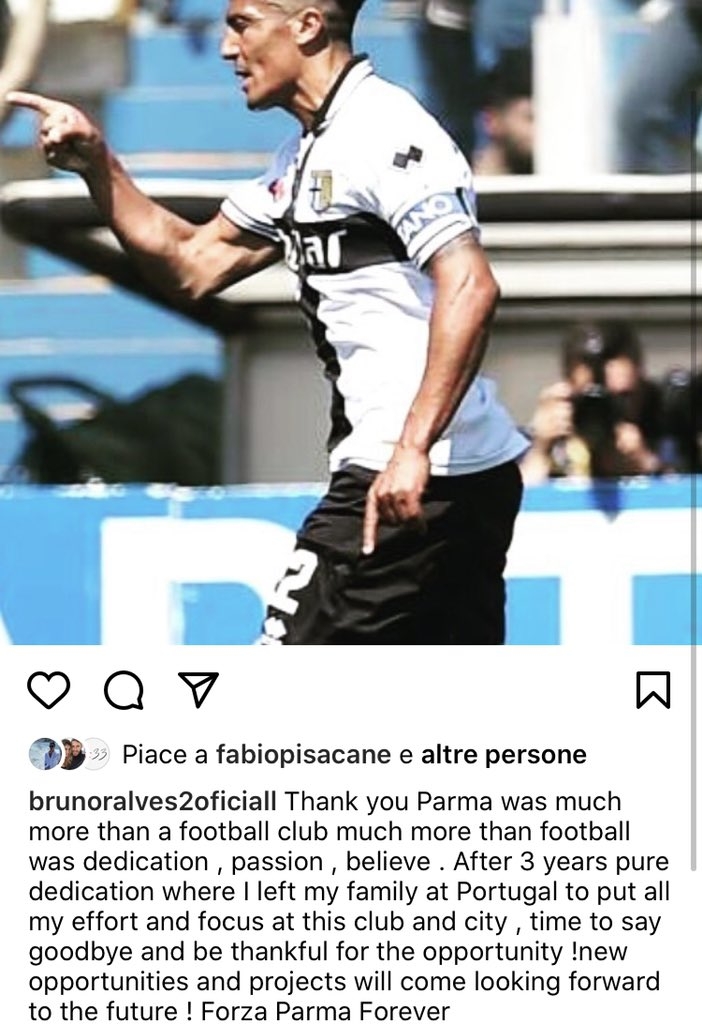The height and width of the screenshot is (1024, 702).
Task: Open fabiopisacane profile link
Action: [x=303, y=755]
